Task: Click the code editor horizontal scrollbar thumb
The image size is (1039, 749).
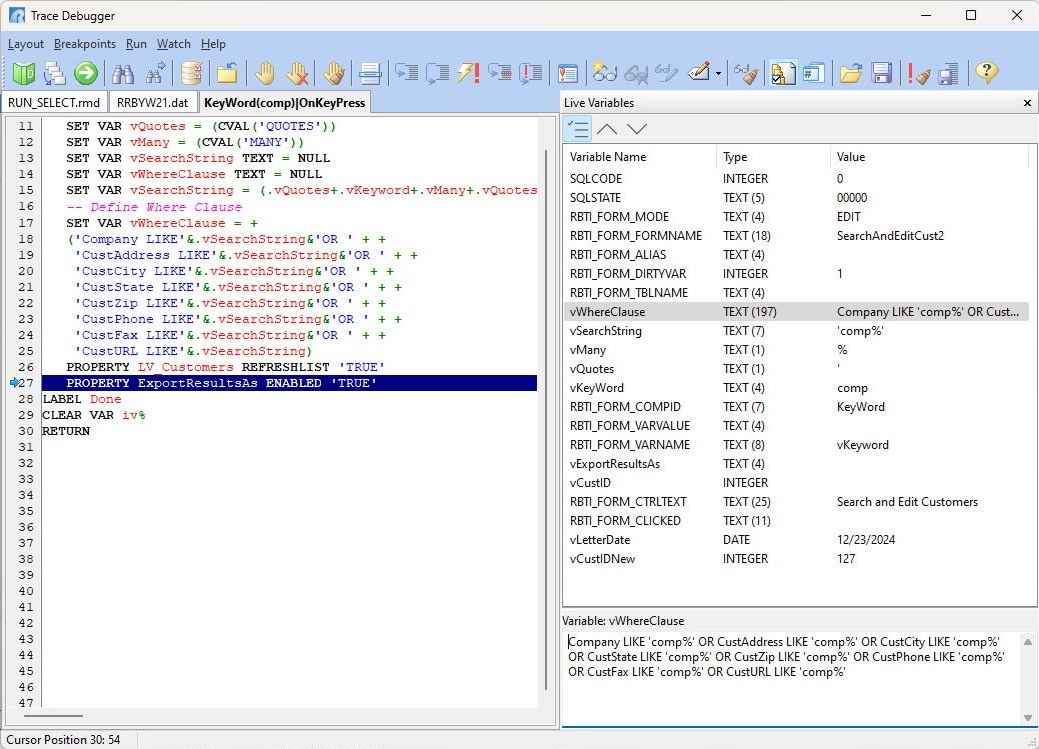Action: [54, 715]
